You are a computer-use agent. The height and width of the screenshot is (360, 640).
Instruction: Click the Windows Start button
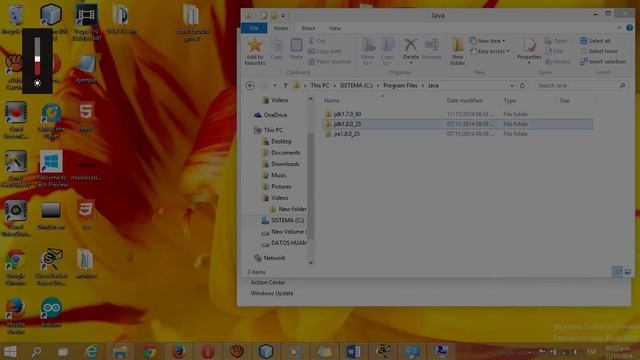(10, 351)
